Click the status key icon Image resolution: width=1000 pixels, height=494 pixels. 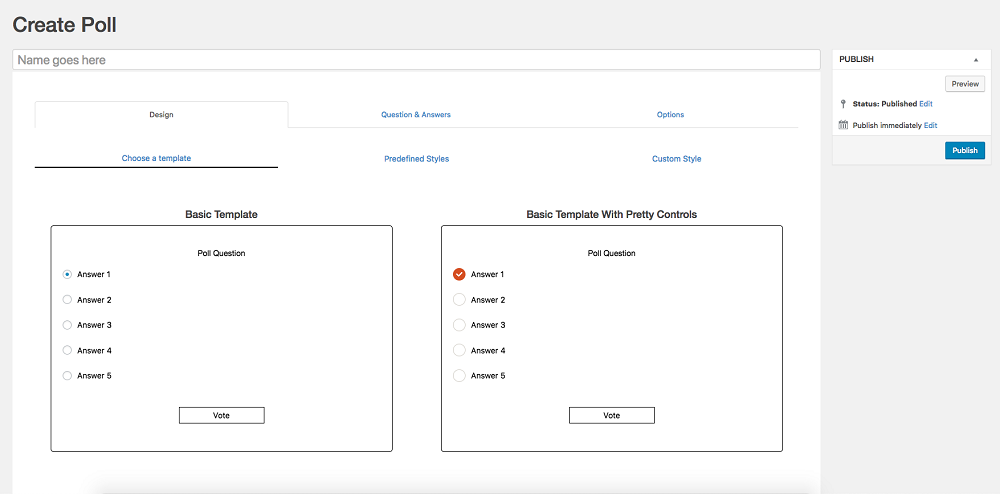click(843, 103)
